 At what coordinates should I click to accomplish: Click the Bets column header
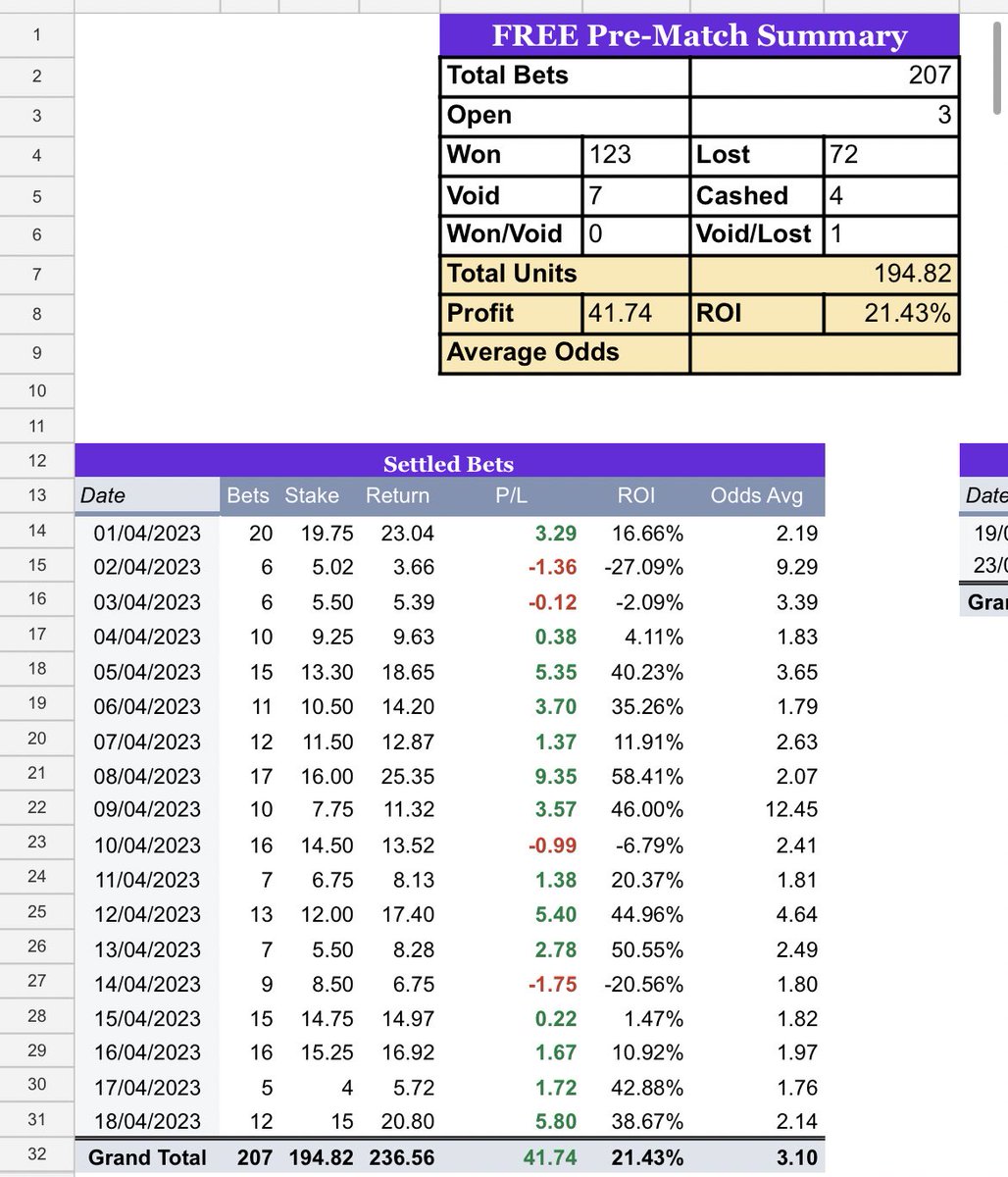tap(247, 496)
